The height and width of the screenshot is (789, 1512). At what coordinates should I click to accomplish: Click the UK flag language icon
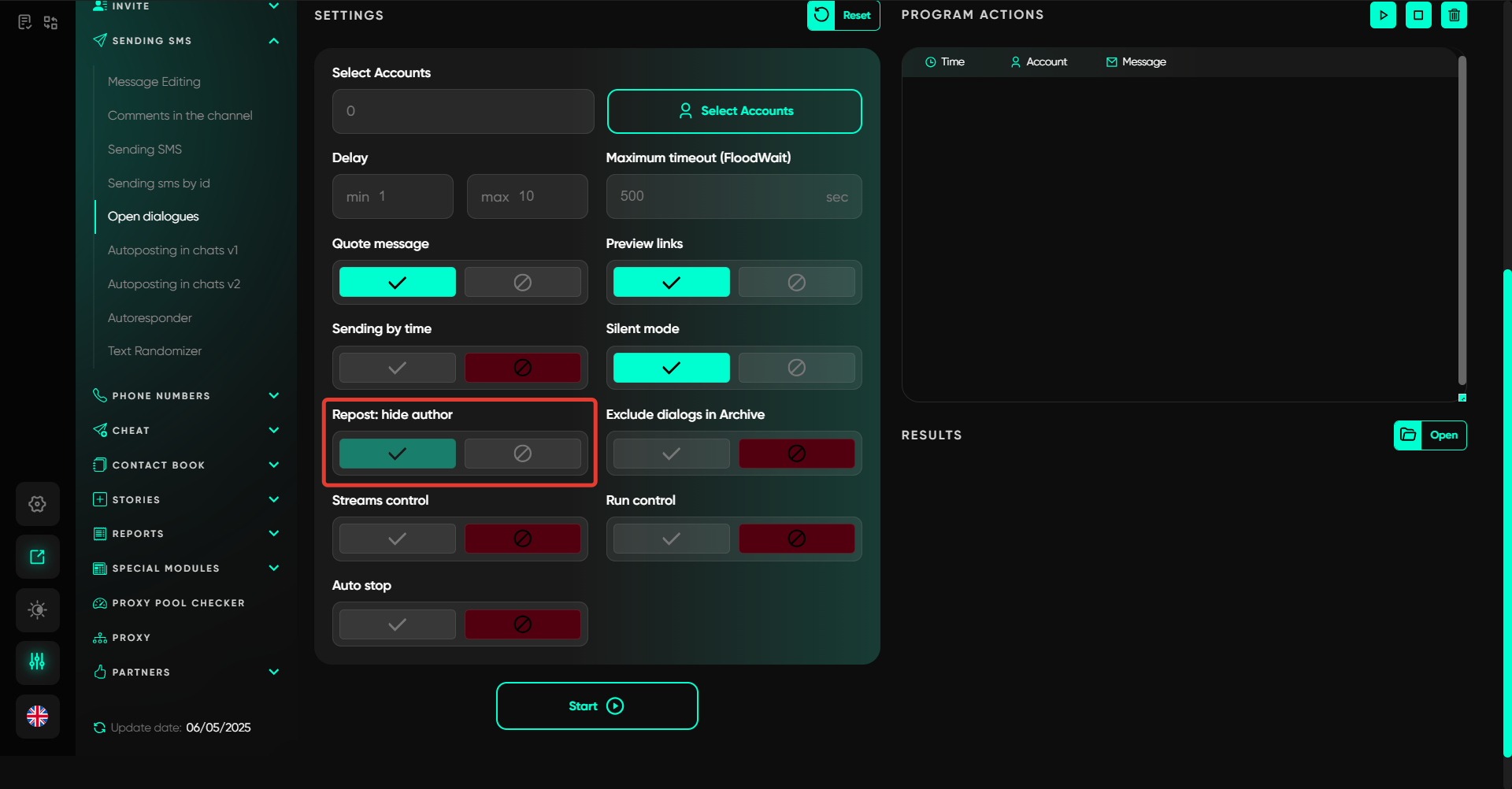pyautogui.click(x=37, y=716)
